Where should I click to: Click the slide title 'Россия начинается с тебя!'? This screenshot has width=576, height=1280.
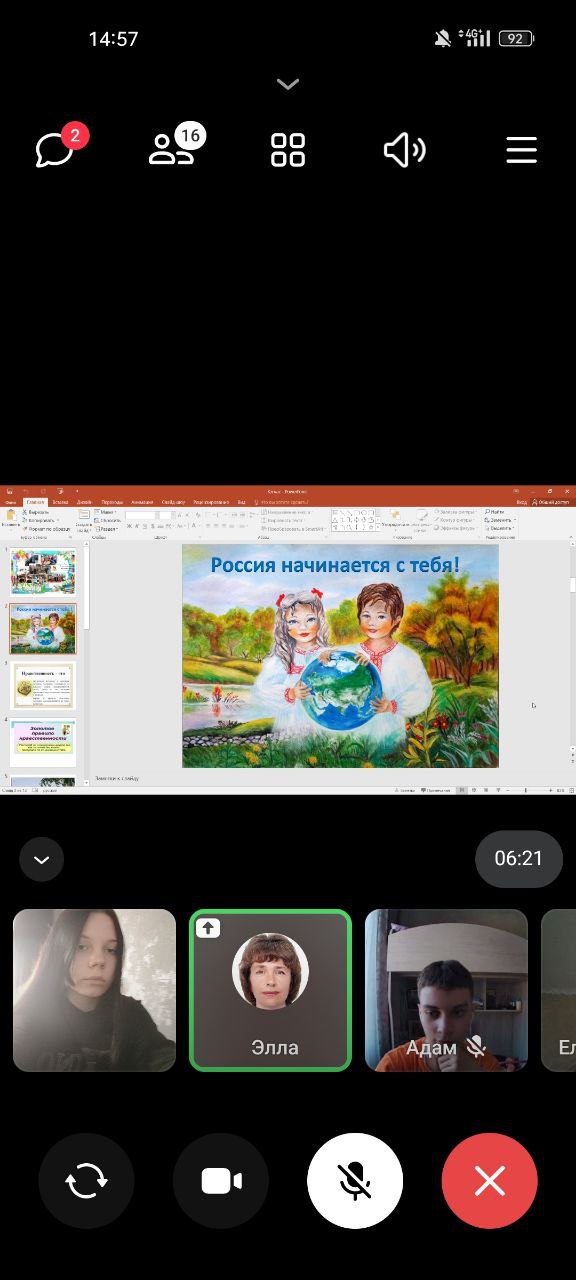[x=335, y=565]
